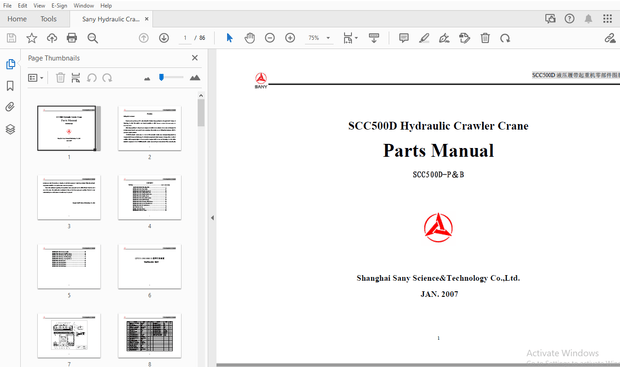The image size is (620, 367).
Task: Click the upload to cloud icon
Action: click(x=52, y=38)
